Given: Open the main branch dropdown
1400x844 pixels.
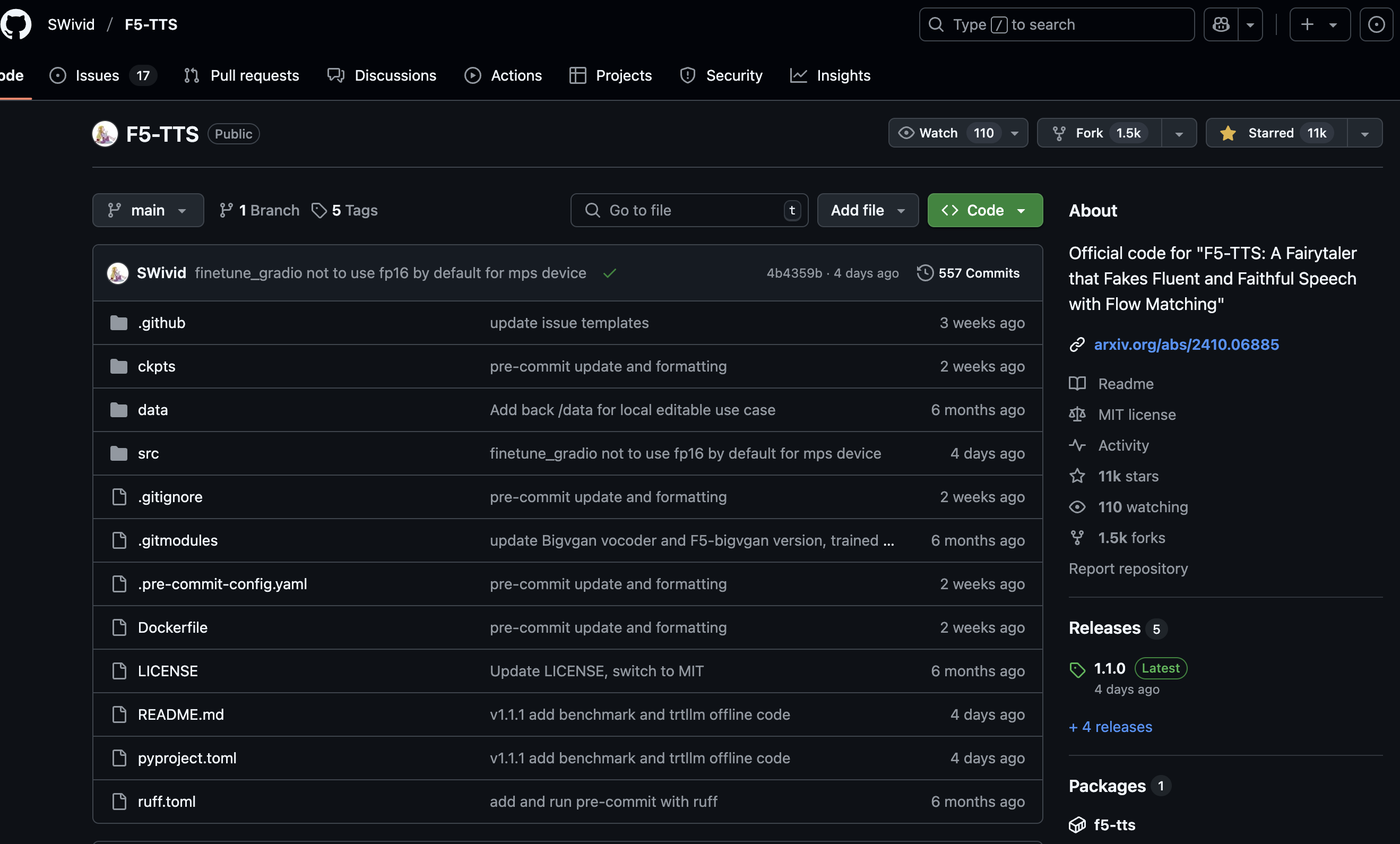Looking at the screenshot, I should click(148, 210).
